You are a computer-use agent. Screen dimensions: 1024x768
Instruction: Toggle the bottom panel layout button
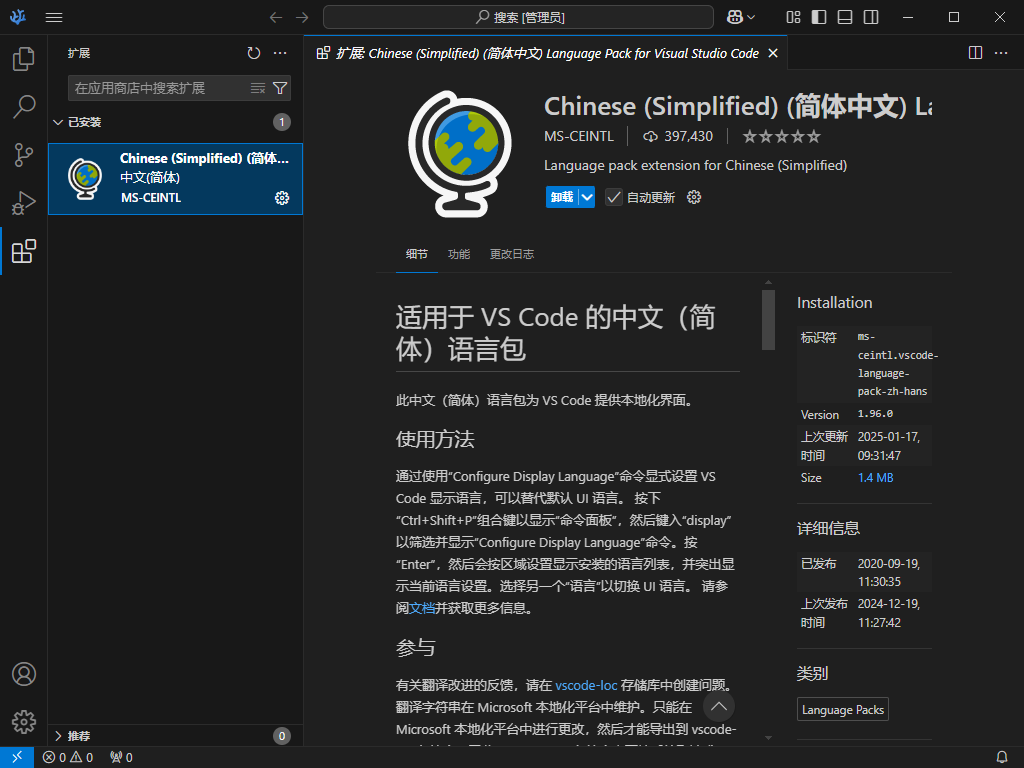[x=845, y=17]
